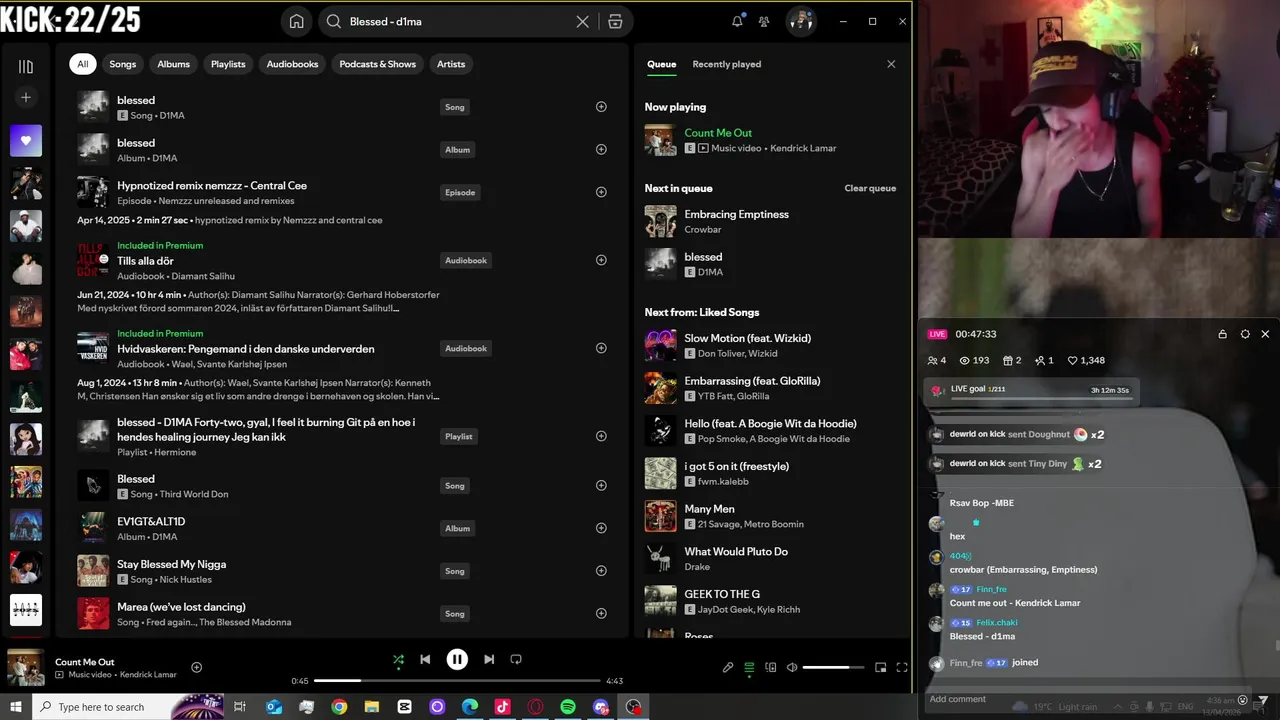Open Connect to a device icon
The image size is (1280, 720).
[771, 667]
